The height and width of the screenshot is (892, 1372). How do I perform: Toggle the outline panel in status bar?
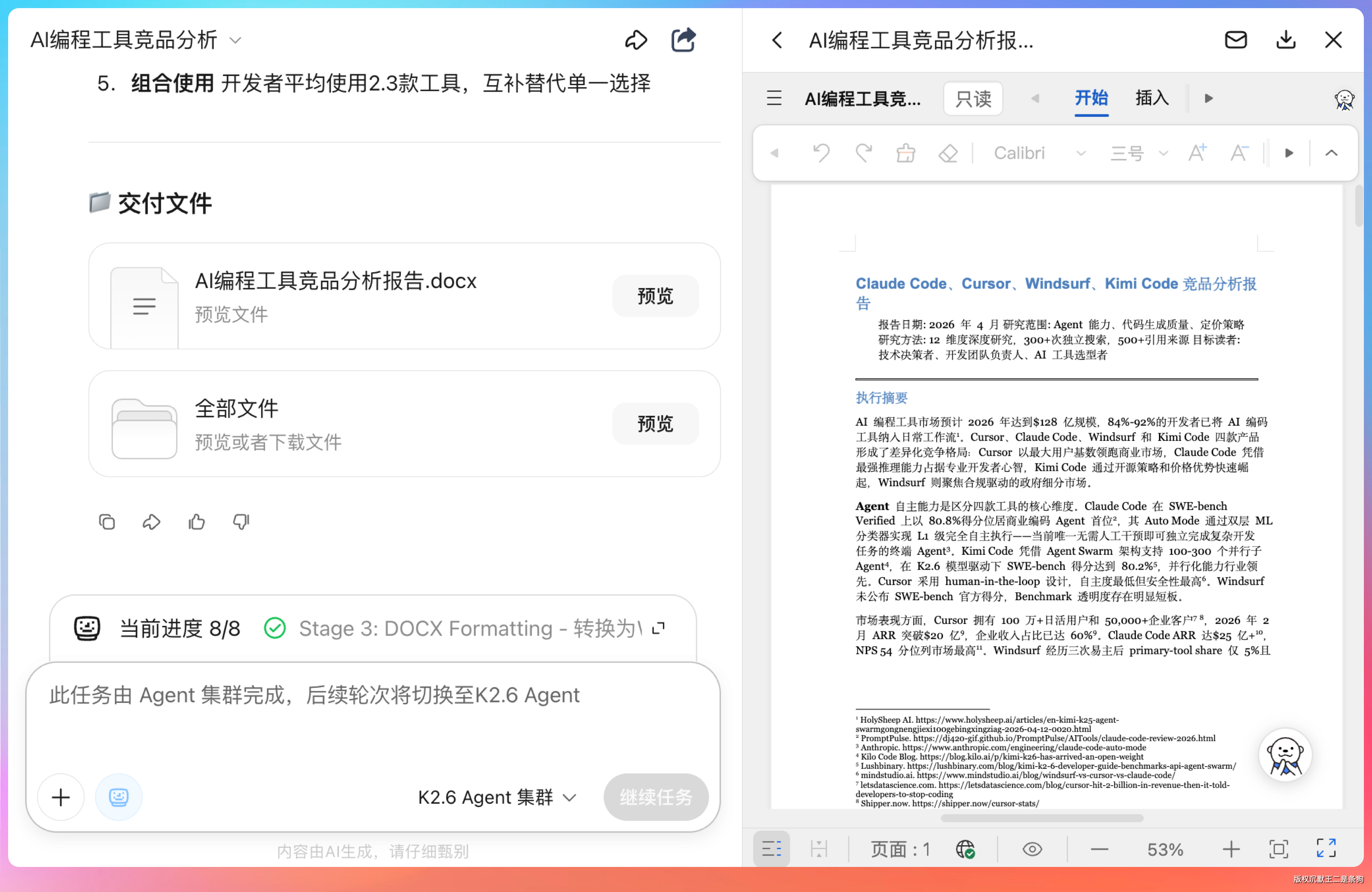(x=771, y=849)
